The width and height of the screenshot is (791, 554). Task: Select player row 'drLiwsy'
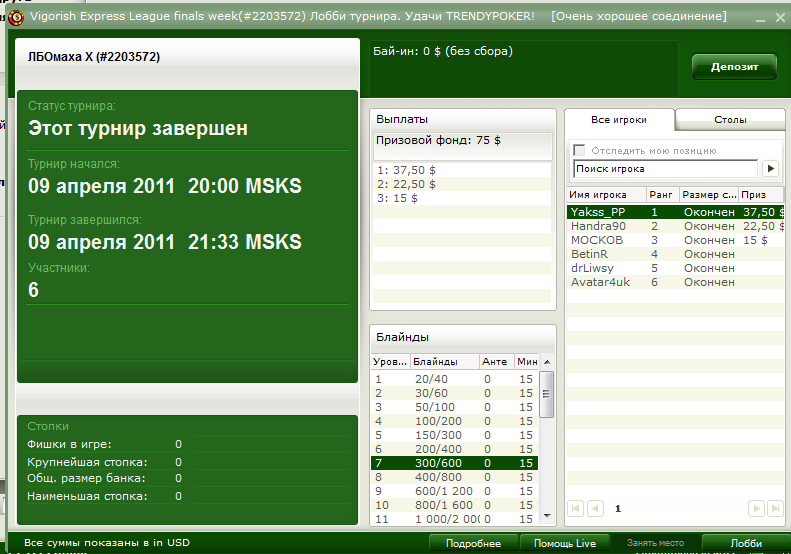(x=675, y=268)
